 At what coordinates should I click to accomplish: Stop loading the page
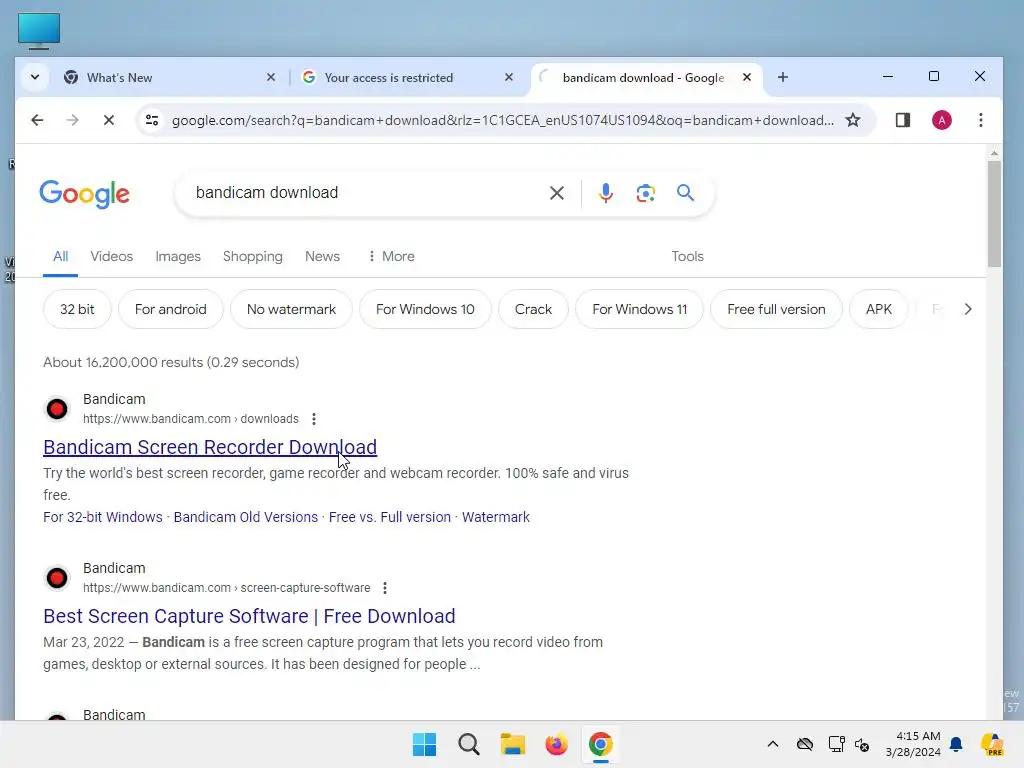click(x=108, y=120)
